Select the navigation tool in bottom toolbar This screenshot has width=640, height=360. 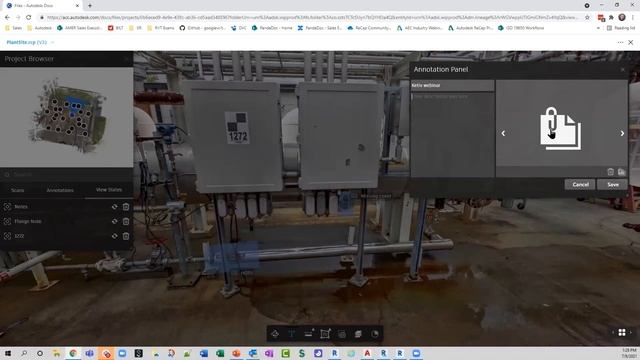click(x=275, y=334)
